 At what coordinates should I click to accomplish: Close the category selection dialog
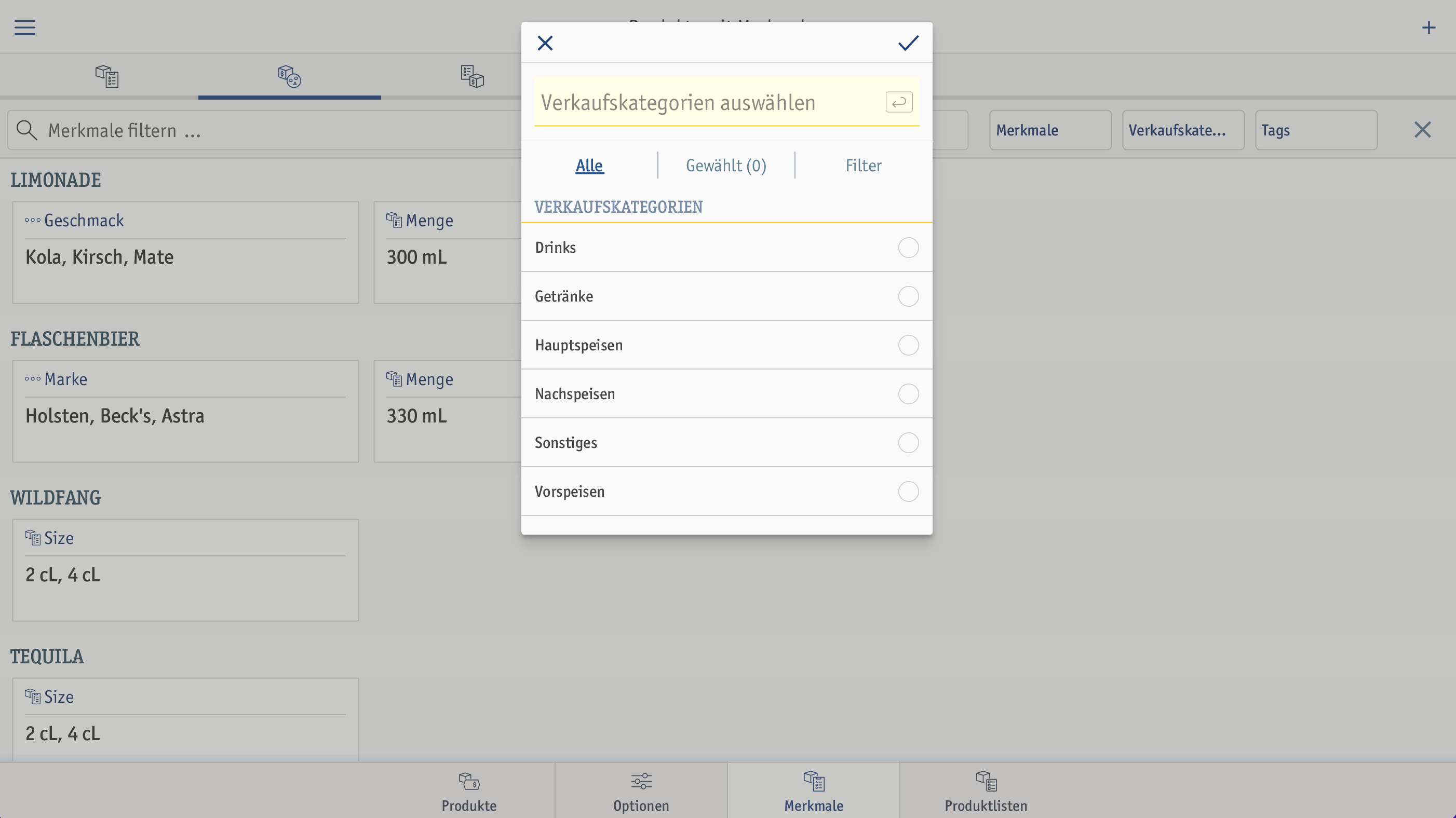pos(545,43)
